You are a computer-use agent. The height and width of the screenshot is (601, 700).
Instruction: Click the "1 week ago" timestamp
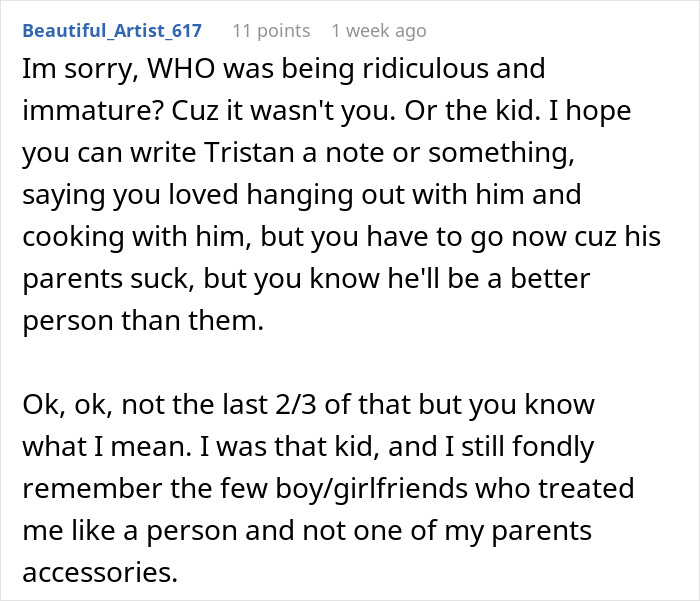click(378, 31)
